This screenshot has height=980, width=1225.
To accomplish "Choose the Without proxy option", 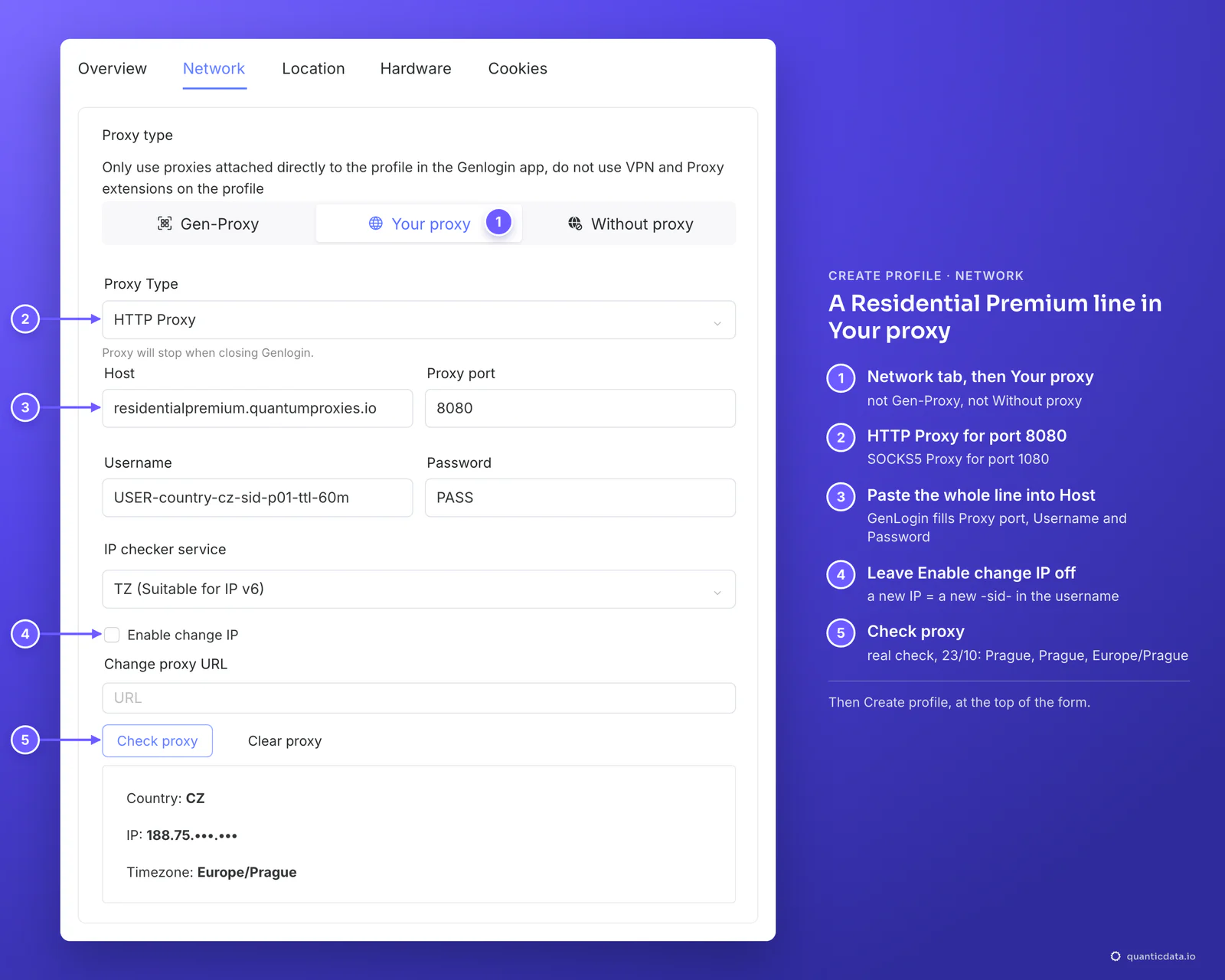I will (629, 224).
